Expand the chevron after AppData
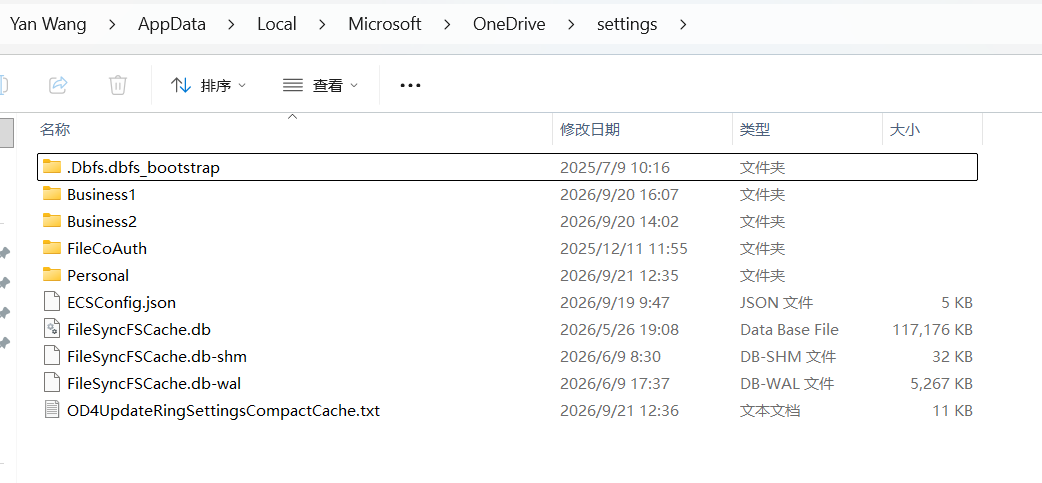 point(231,25)
